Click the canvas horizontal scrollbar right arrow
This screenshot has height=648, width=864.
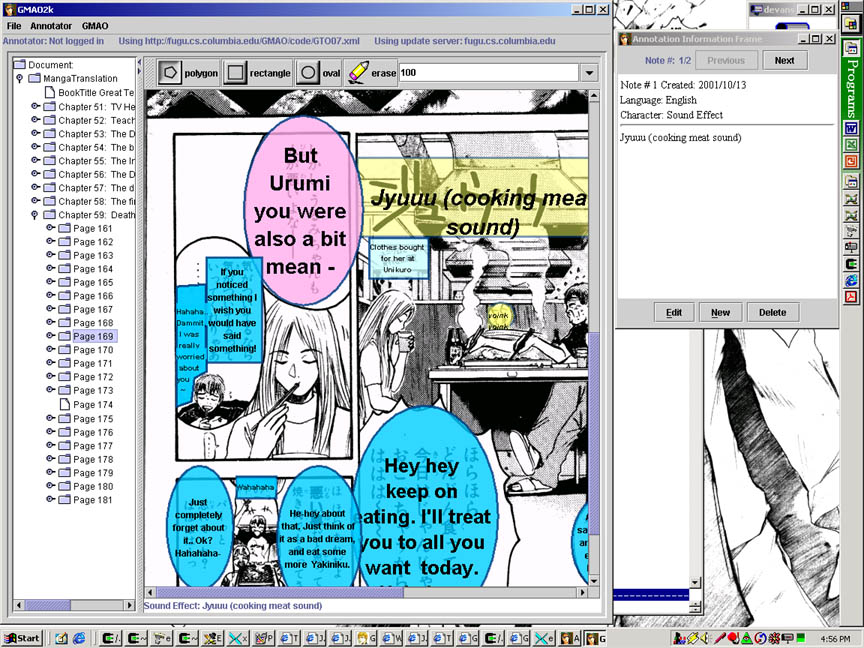click(583, 592)
